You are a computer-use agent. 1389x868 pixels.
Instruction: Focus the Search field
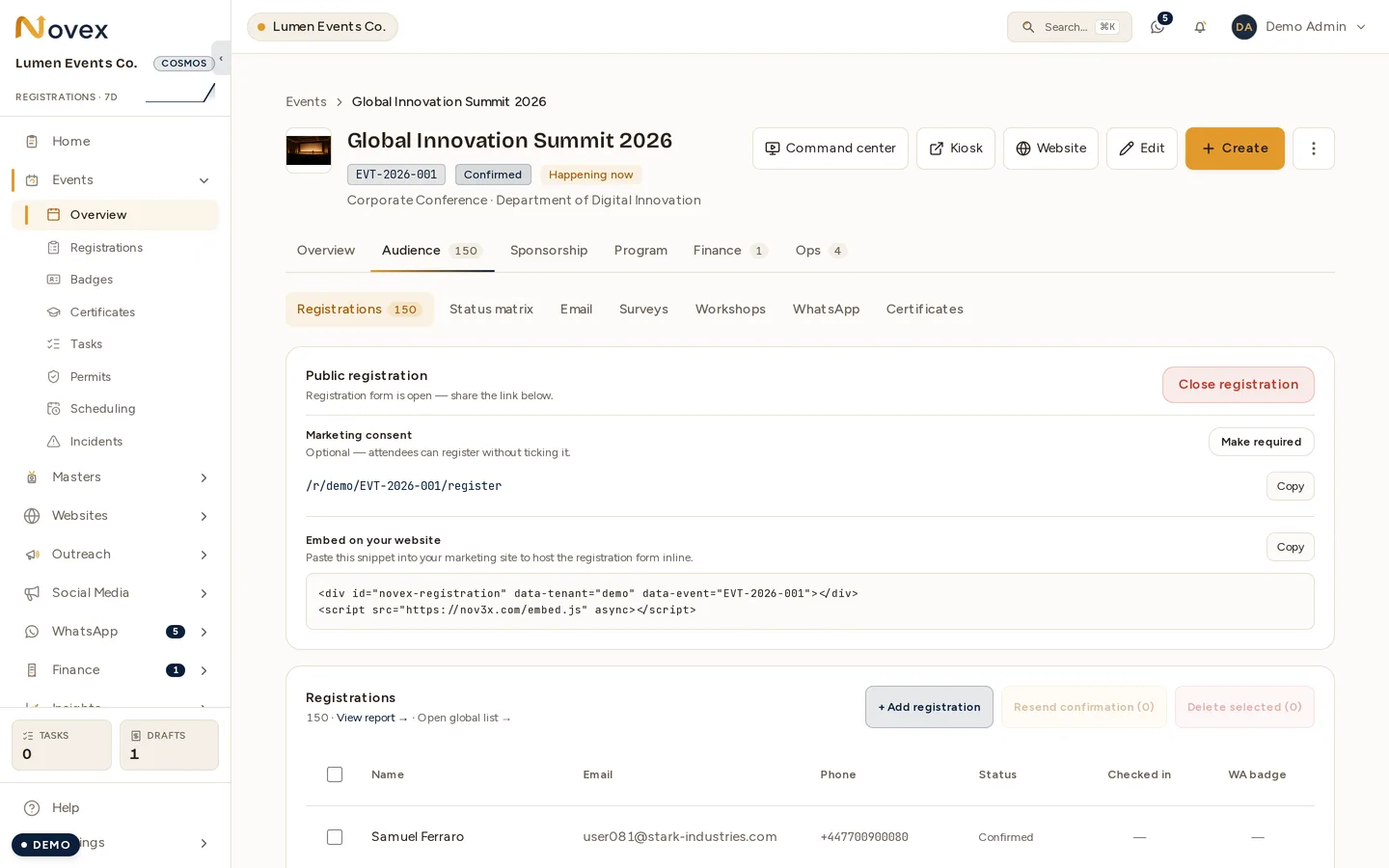(1070, 27)
